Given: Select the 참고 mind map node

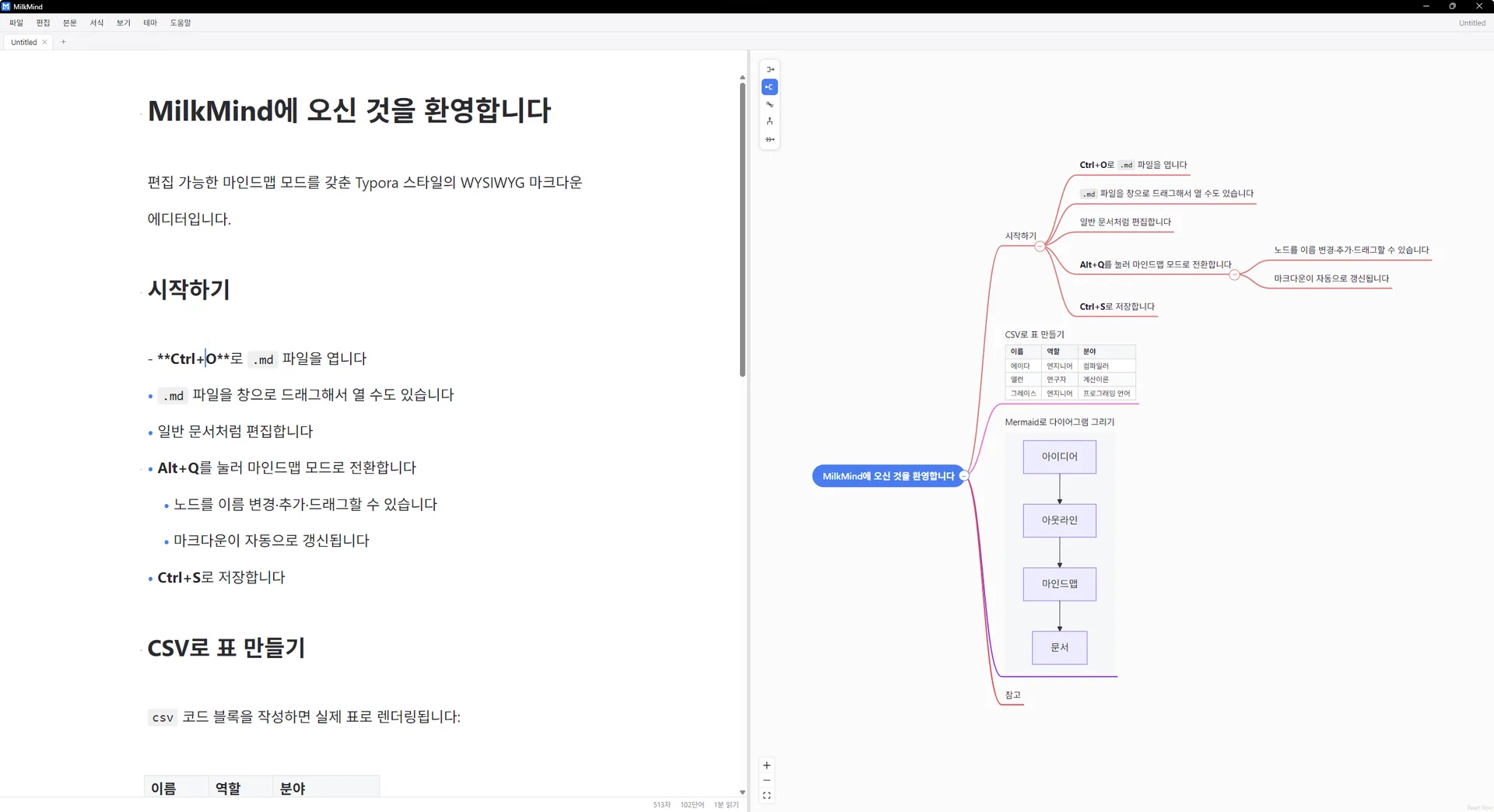Looking at the screenshot, I should (1012, 695).
